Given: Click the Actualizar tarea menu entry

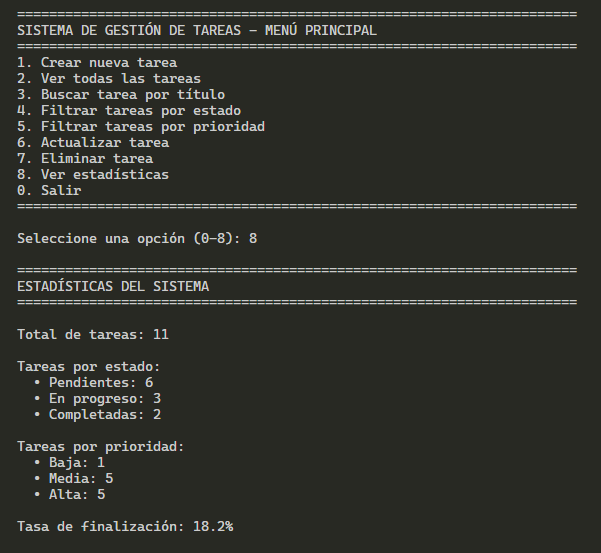Looking at the screenshot, I should 93,142.
